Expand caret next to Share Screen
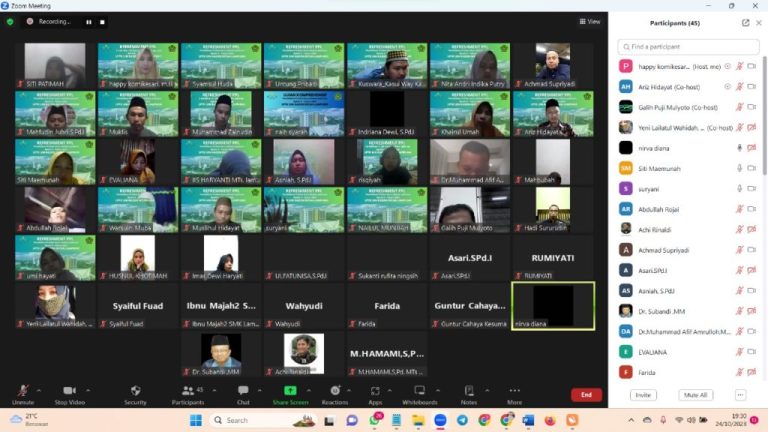Screen dimensions: 768x432 point(309,390)
